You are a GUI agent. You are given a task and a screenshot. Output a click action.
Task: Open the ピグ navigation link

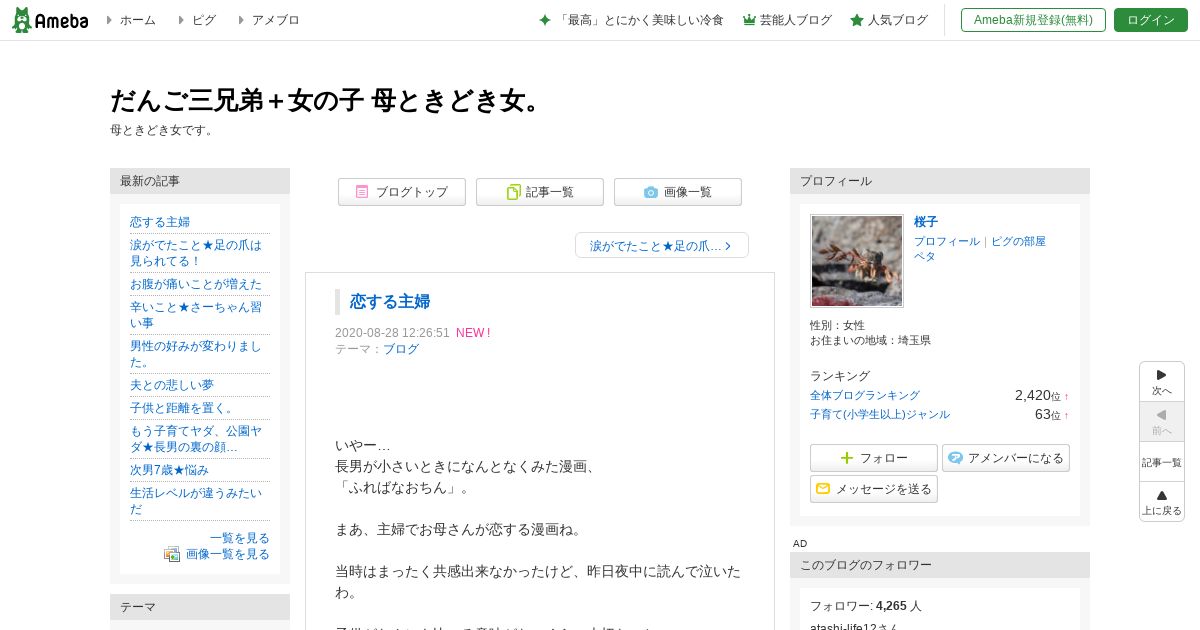(x=203, y=20)
